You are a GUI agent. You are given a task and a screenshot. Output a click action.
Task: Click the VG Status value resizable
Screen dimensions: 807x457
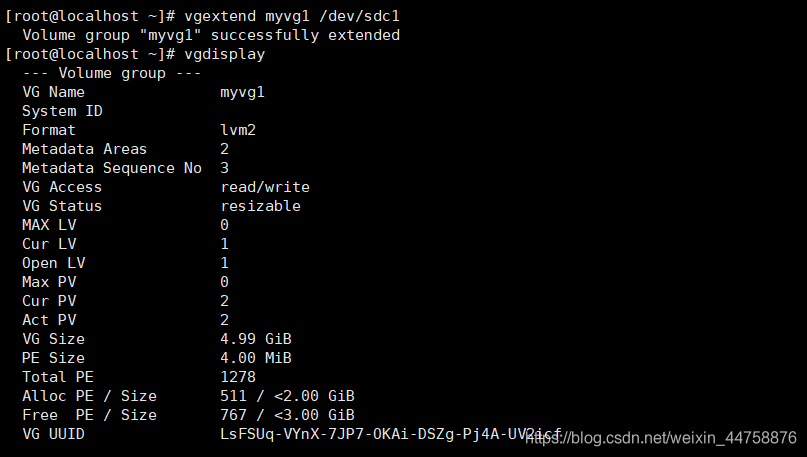(x=260, y=206)
